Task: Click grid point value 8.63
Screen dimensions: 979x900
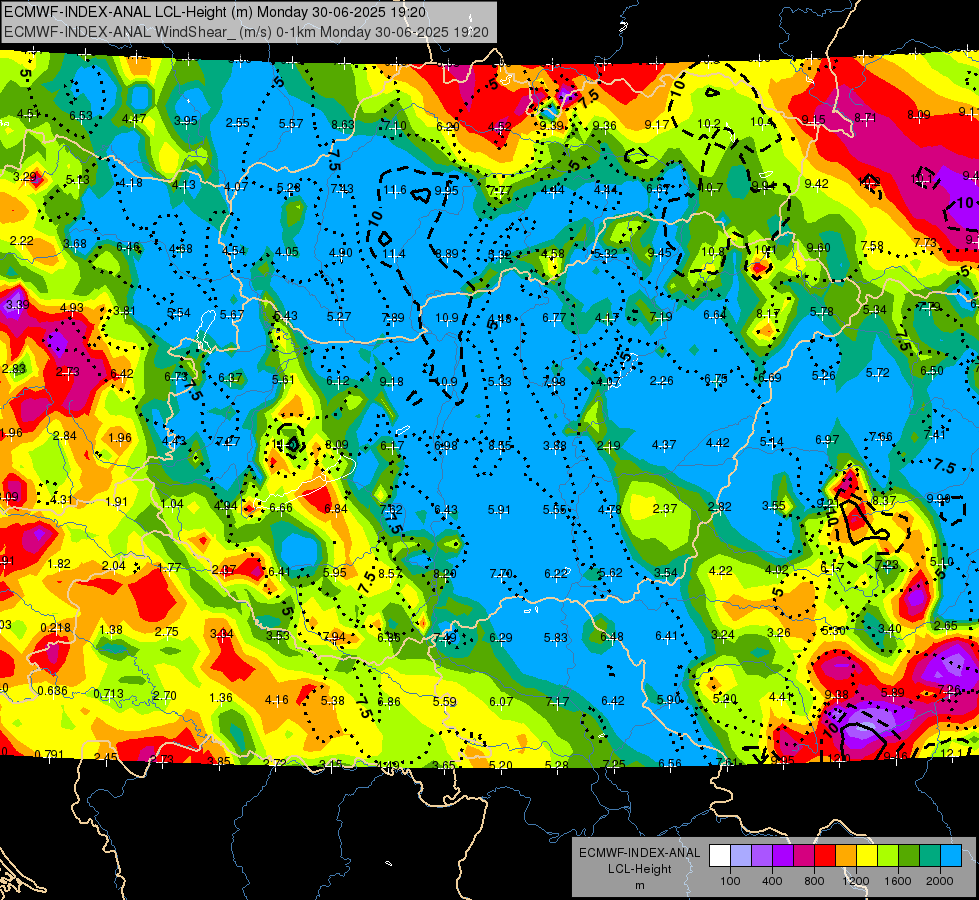Action: [343, 125]
